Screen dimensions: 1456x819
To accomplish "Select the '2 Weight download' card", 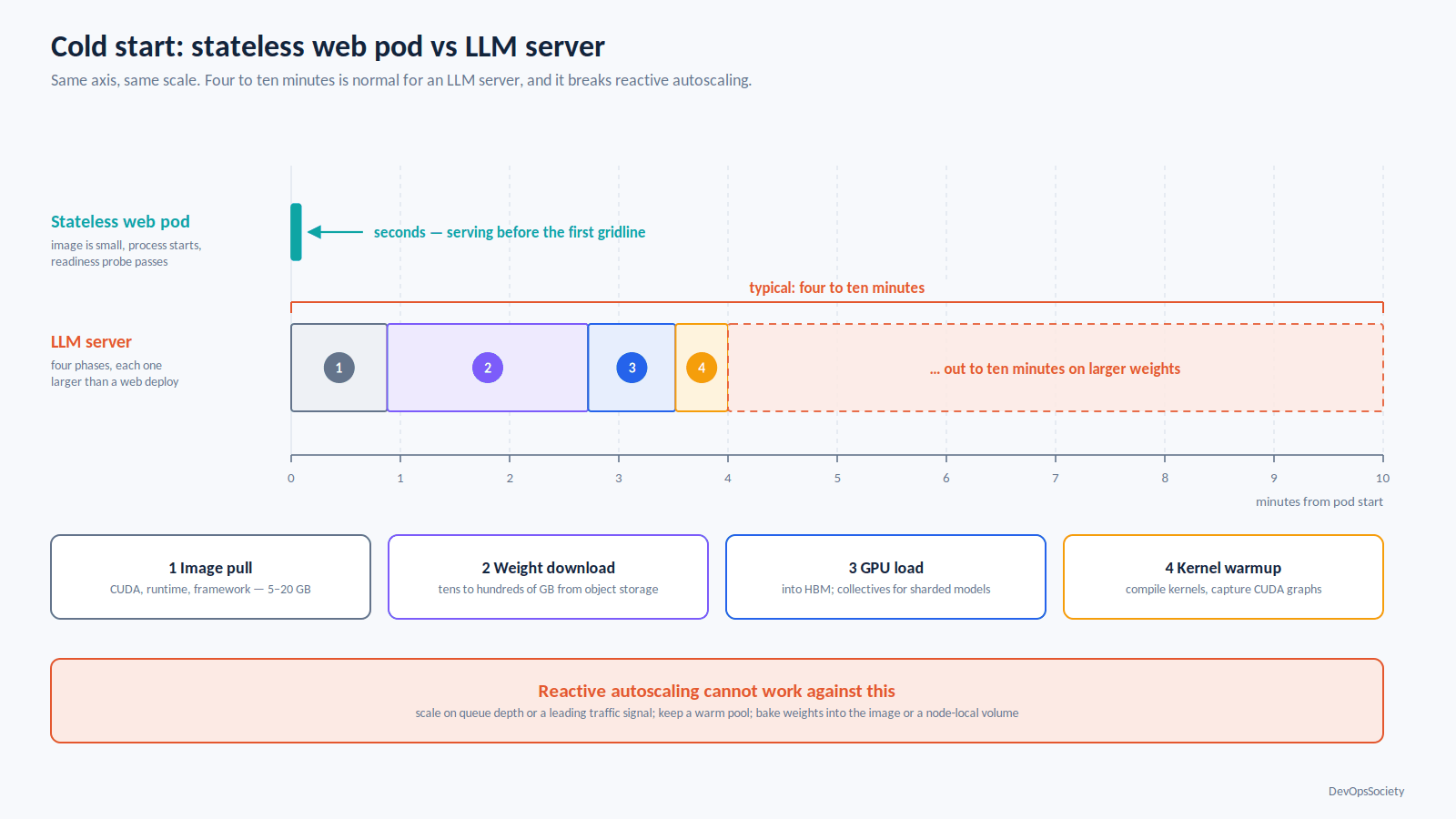I will pos(548,577).
